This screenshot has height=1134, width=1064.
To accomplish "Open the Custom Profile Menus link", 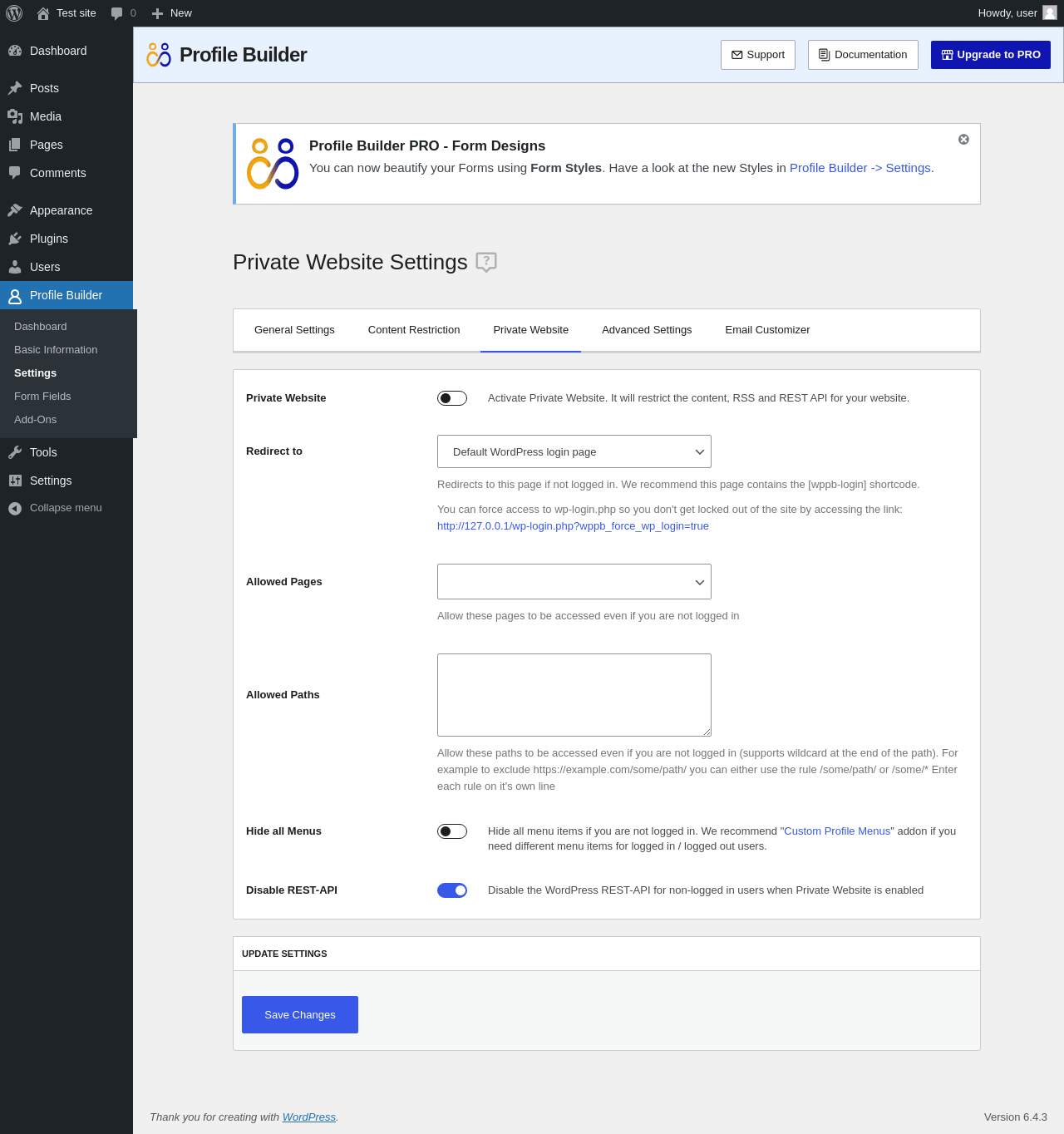I will tap(837, 831).
